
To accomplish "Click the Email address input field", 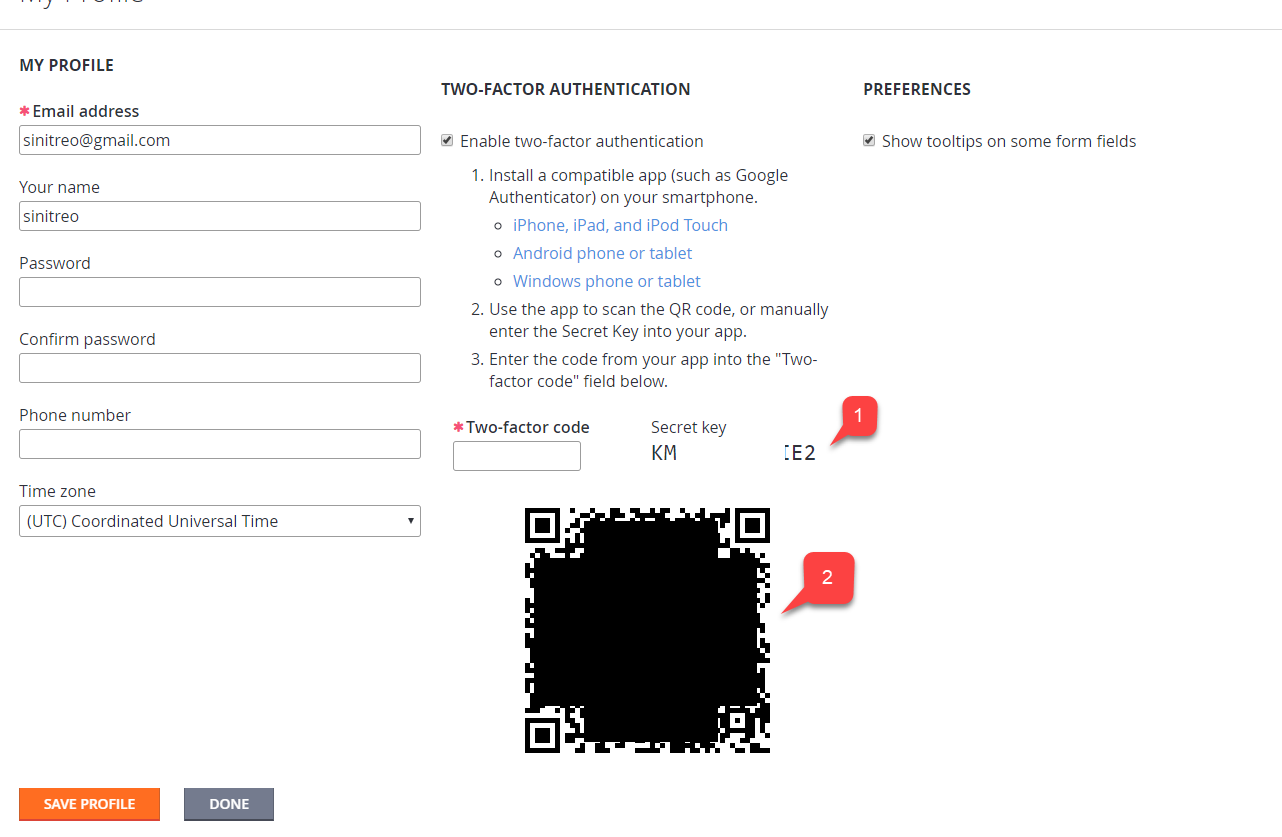I will click(x=220, y=140).
